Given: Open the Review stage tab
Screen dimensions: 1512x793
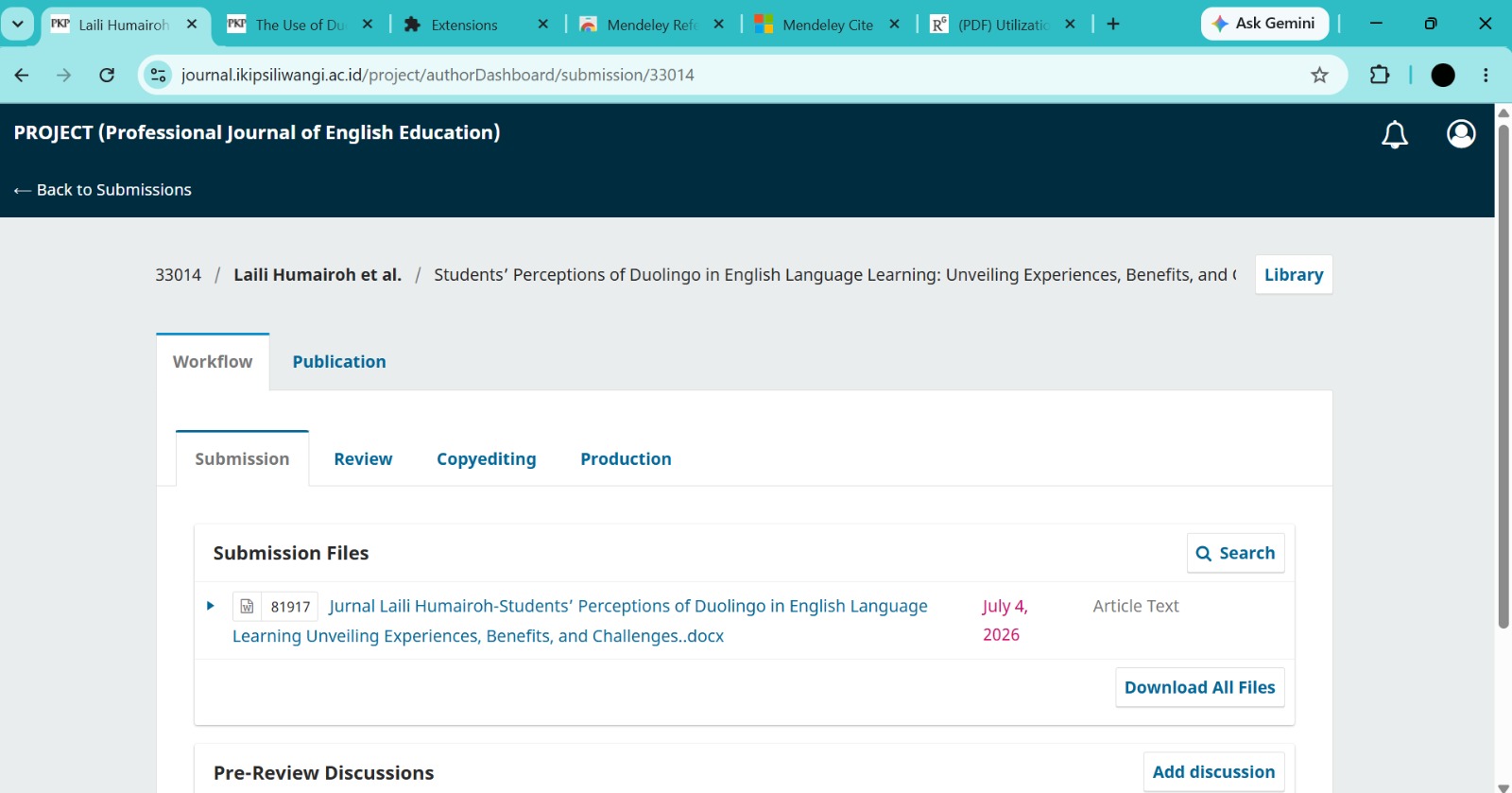Looking at the screenshot, I should click(363, 459).
